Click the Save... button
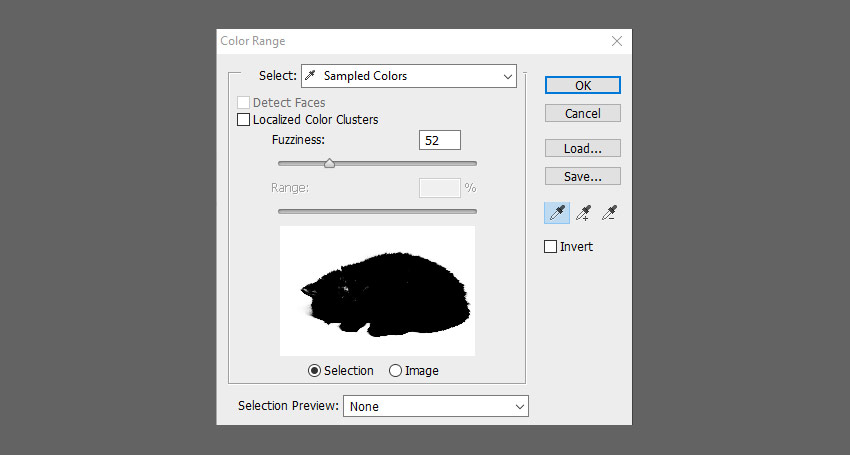The height and width of the screenshot is (455, 850). click(583, 176)
